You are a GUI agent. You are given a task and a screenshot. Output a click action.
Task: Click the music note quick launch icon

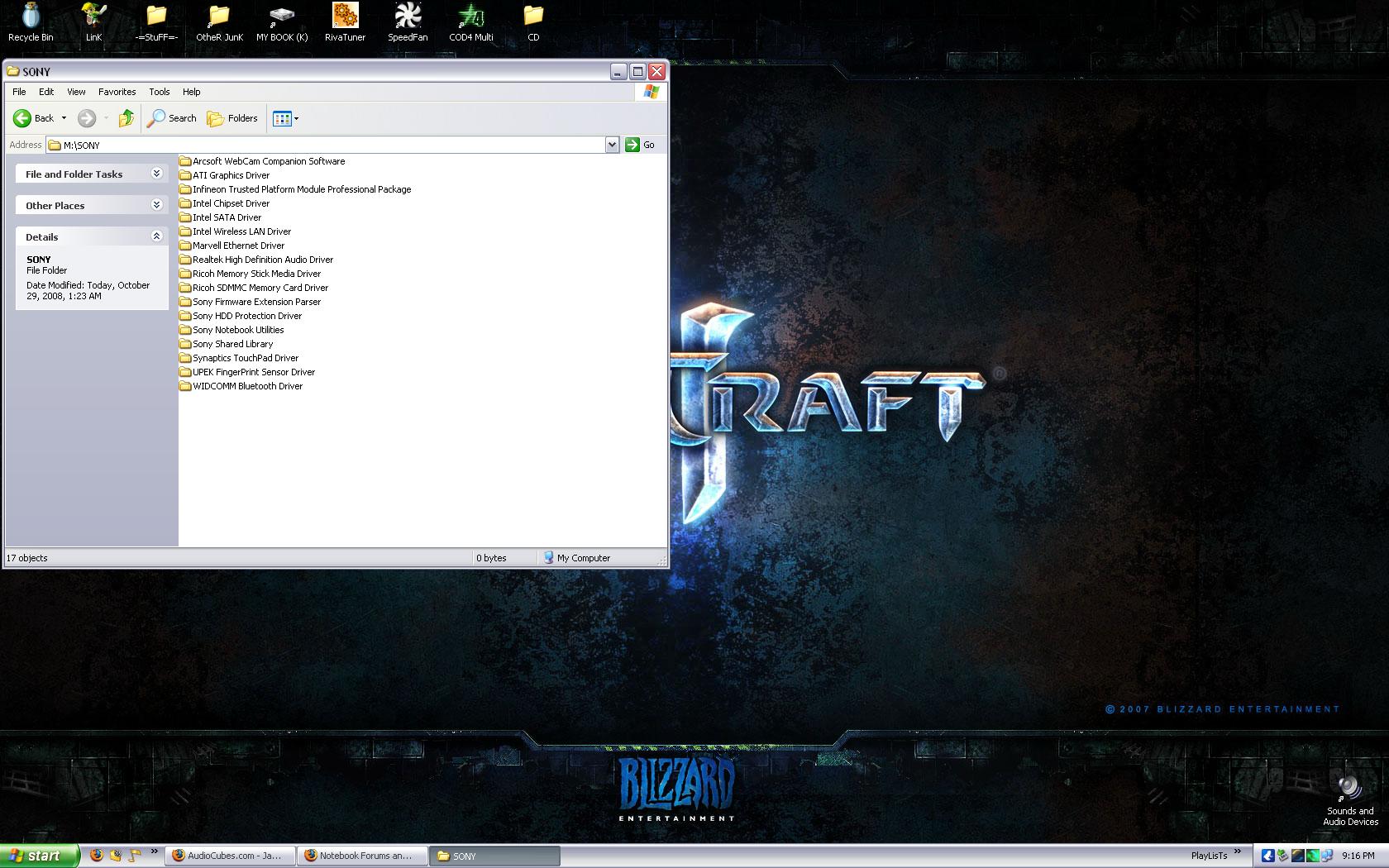pyautogui.click(x=135, y=856)
